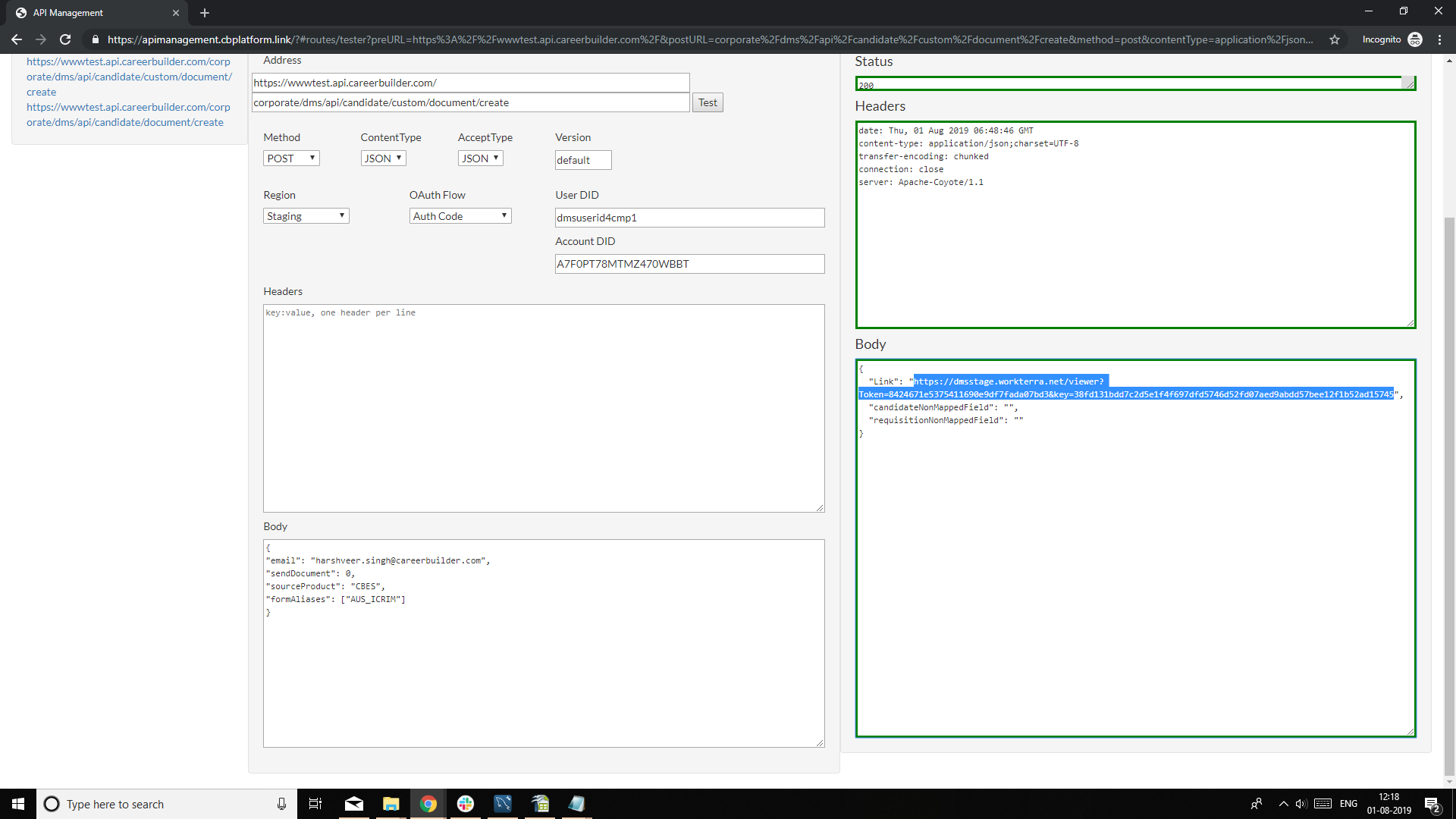Click the Cortana search circle icon

click(x=52, y=804)
